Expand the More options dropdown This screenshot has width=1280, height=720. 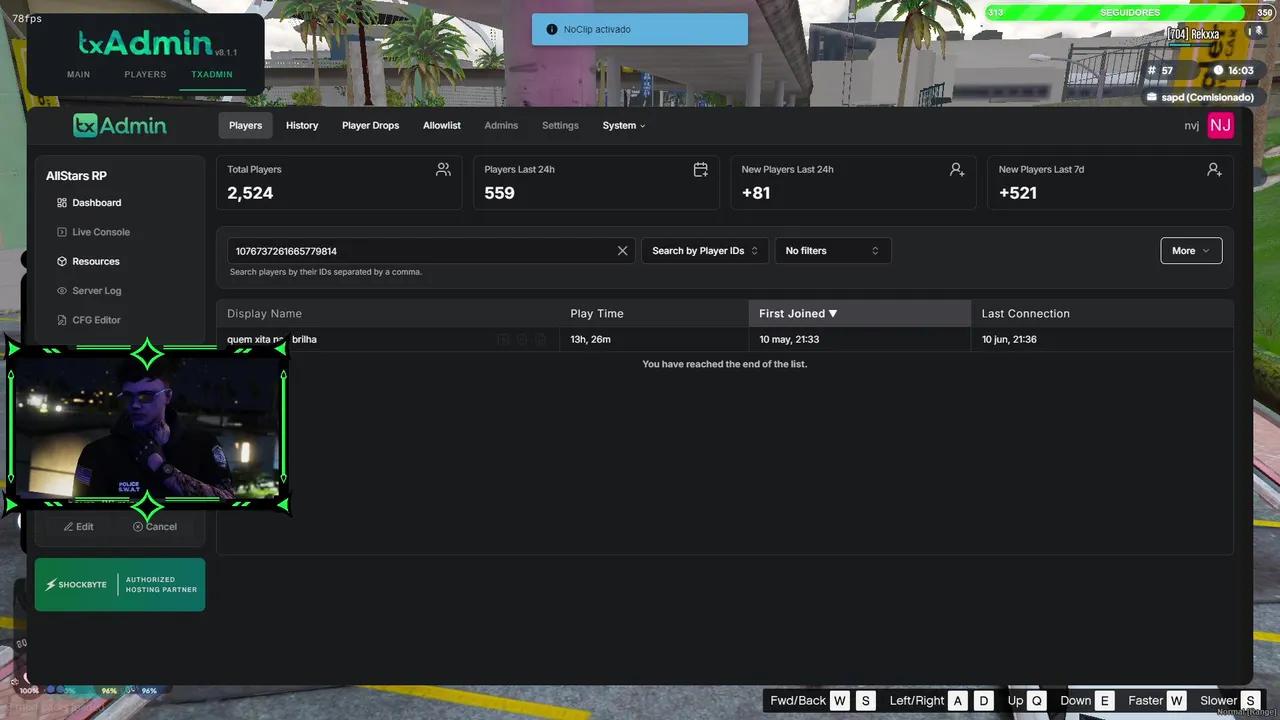(1191, 251)
